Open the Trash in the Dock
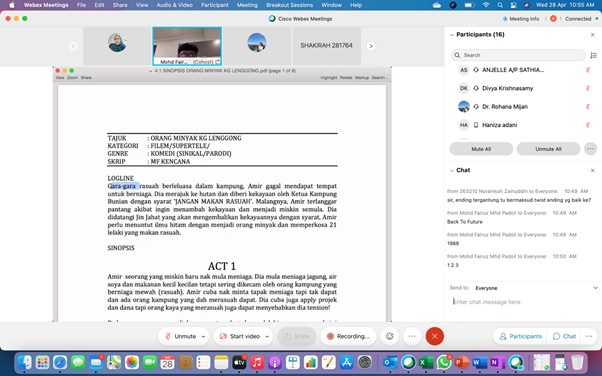The image size is (602, 376). 577,362
